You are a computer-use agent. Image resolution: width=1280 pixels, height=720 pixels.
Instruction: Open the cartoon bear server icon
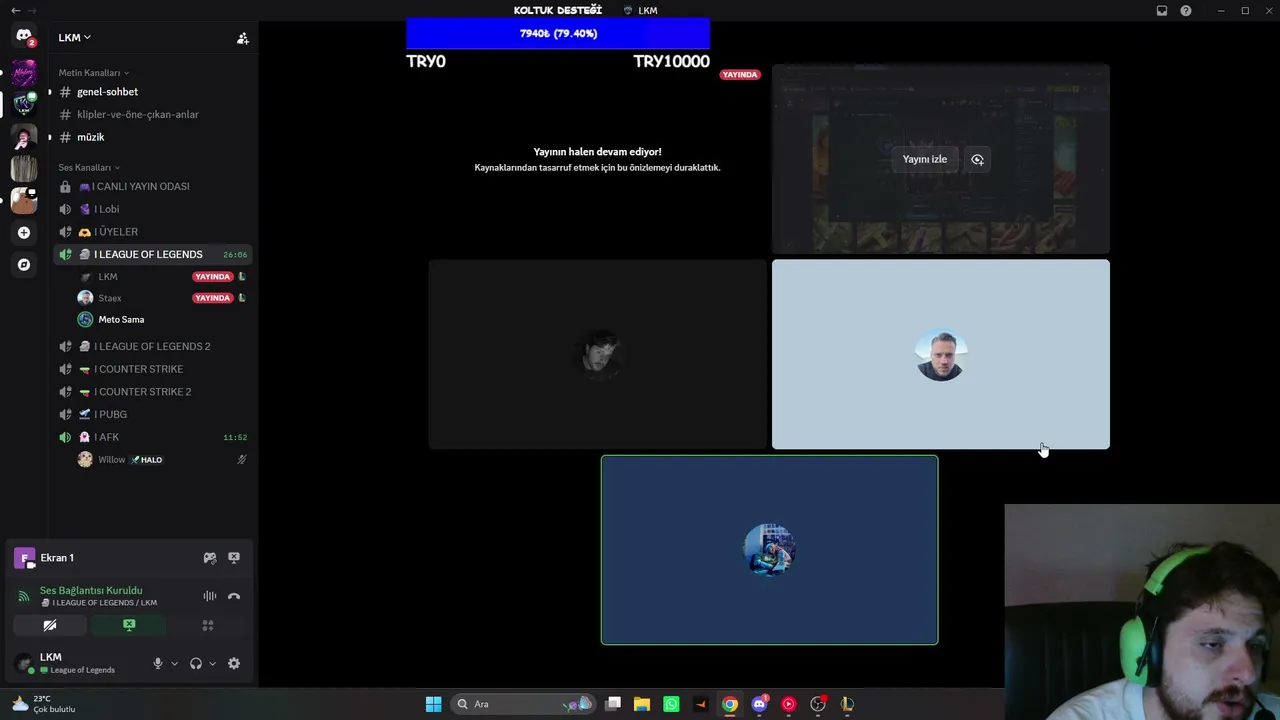pos(24,200)
